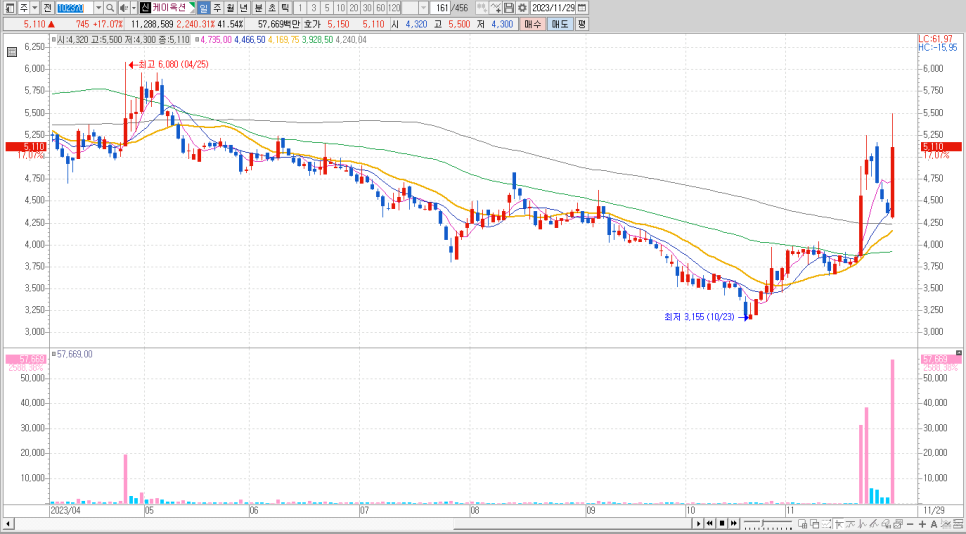
Task: Open dropdown next to 주 selector
Action: coord(34,8)
